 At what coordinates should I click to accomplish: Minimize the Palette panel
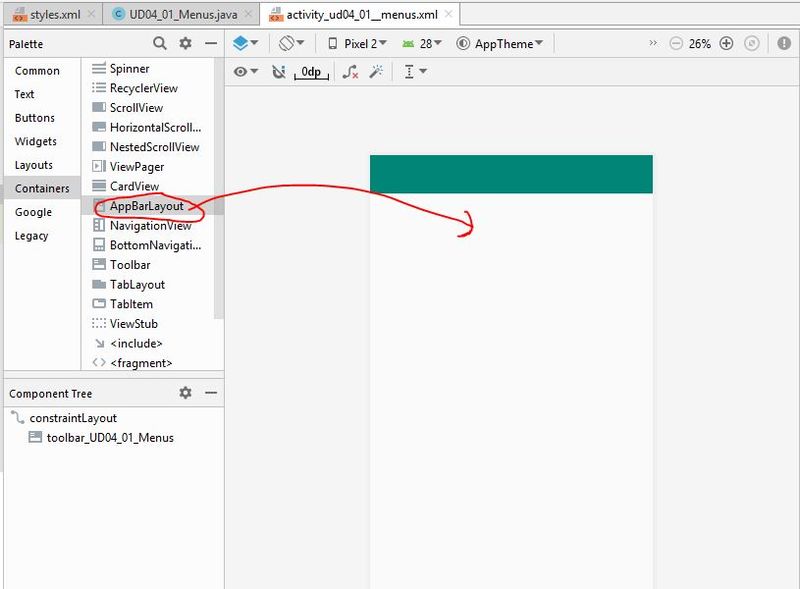tap(211, 44)
